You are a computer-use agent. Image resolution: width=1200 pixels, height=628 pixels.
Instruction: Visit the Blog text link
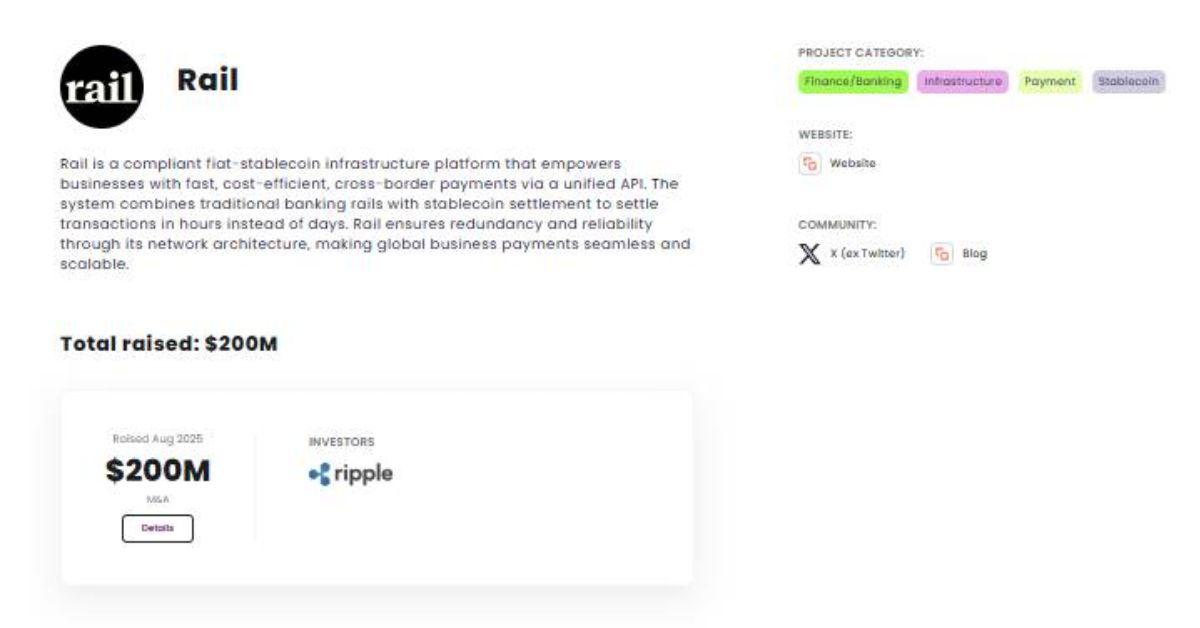coord(974,254)
